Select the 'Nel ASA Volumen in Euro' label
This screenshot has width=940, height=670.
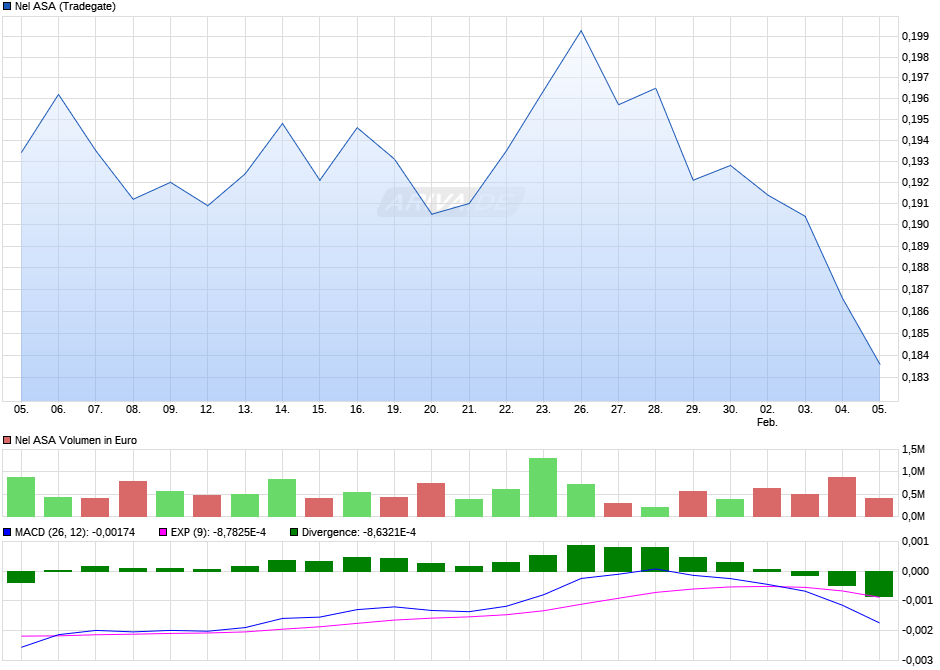pos(76,440)
